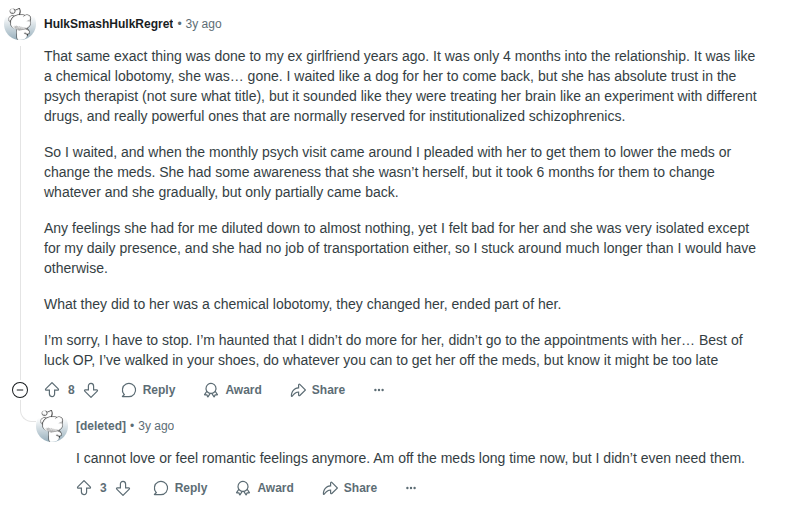Open more options for HulkSmashHulkRegret's comment

pos(379,390)
